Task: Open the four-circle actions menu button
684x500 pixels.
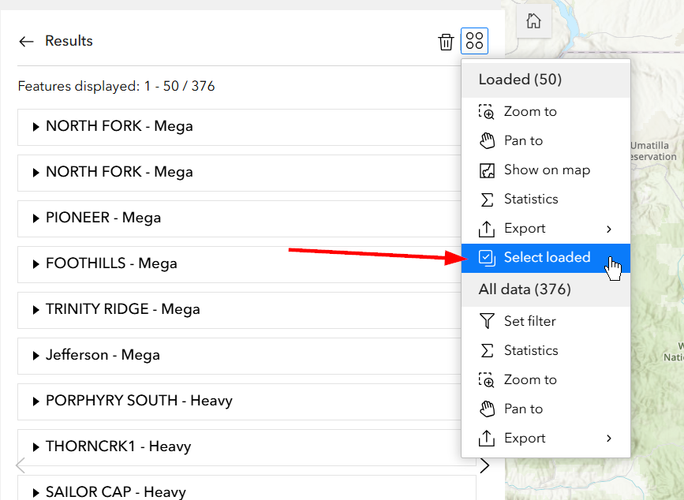Action: pos(474,41)
